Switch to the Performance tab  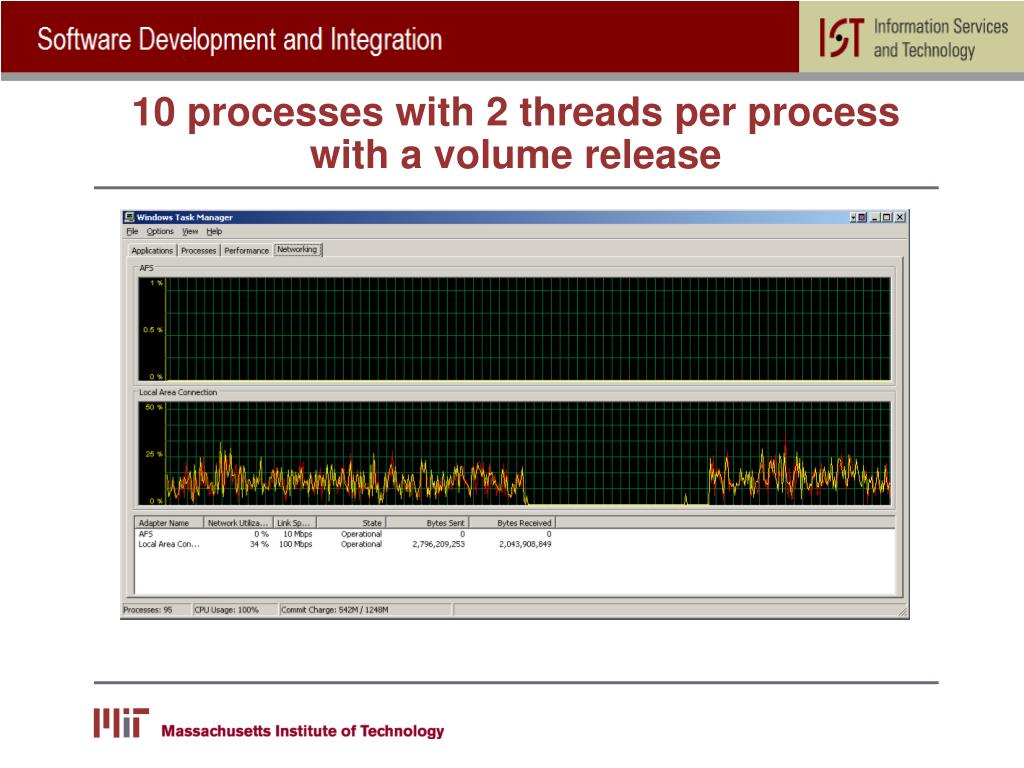click(246, 251)
